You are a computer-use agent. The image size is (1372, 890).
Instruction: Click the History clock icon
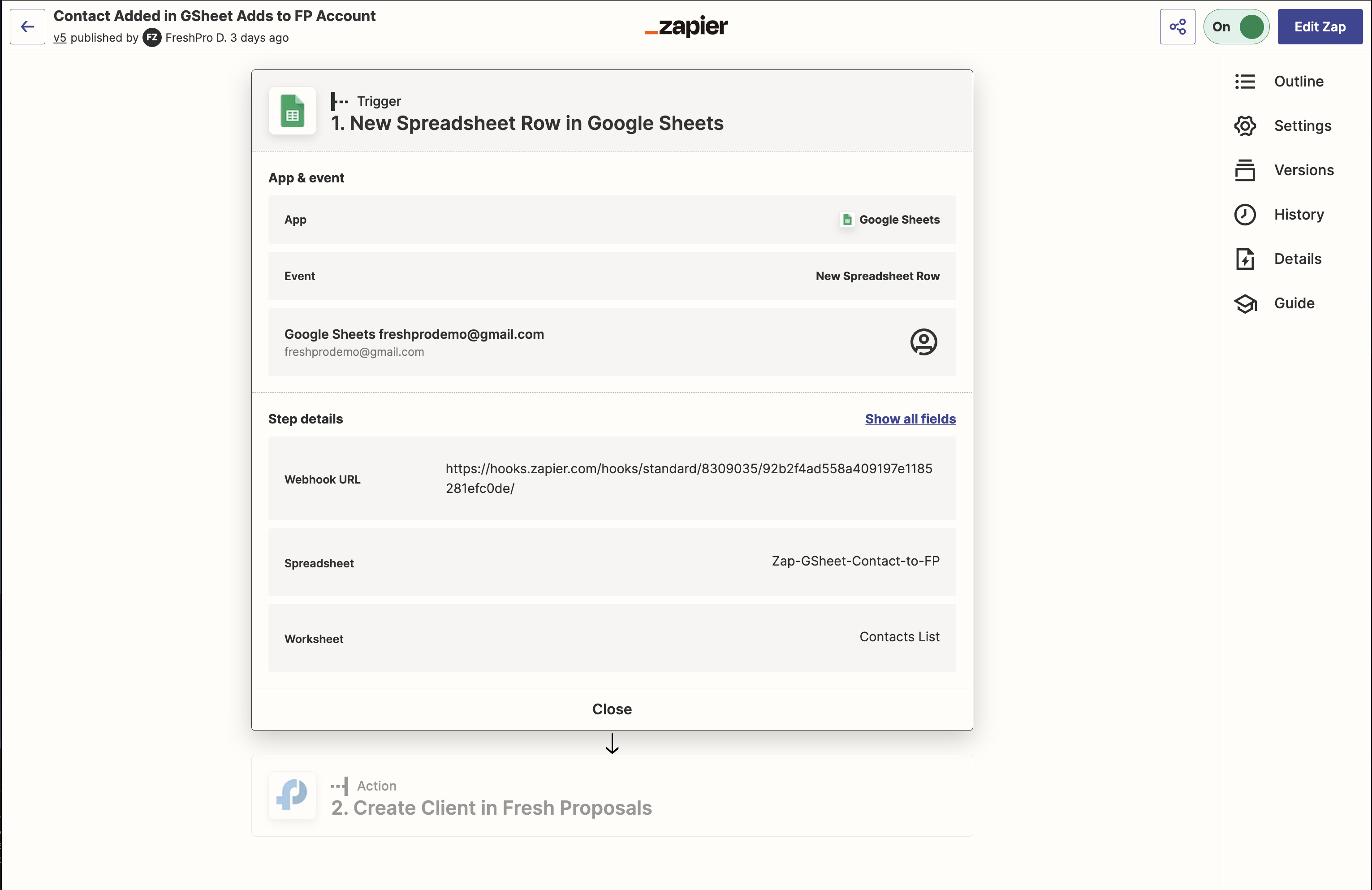pos(1245,214)
